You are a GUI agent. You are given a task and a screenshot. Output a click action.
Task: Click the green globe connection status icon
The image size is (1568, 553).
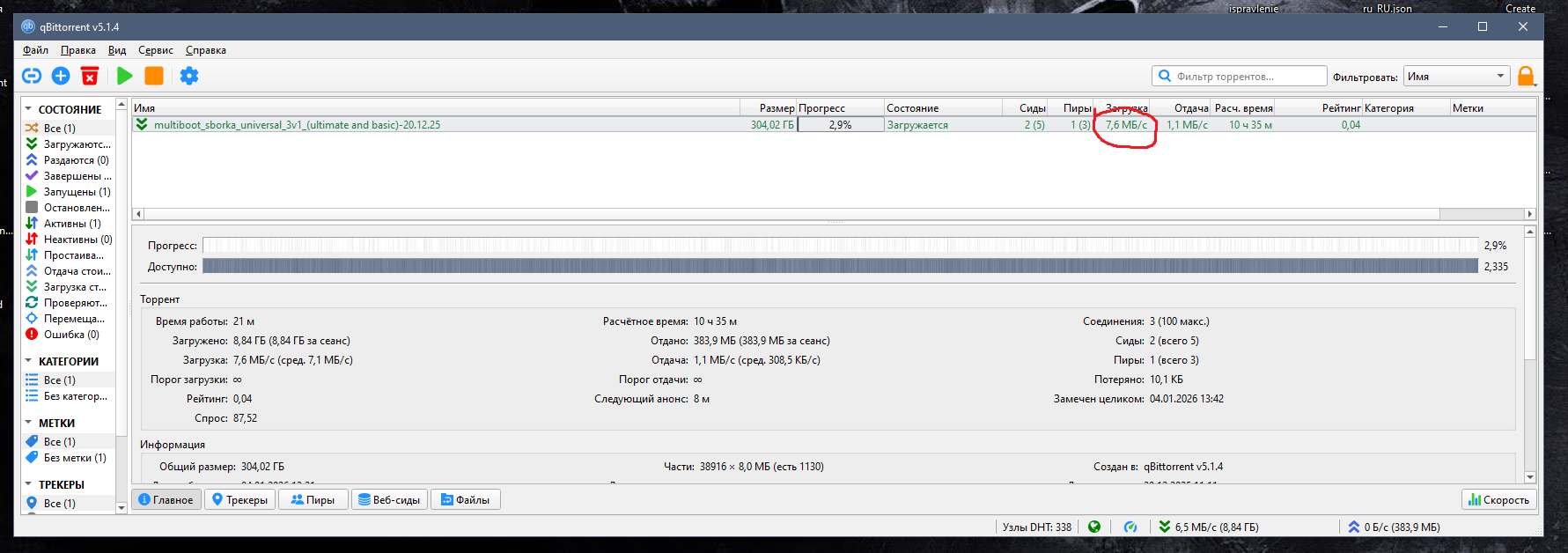pyautogui.click(x=1094, y=527)
